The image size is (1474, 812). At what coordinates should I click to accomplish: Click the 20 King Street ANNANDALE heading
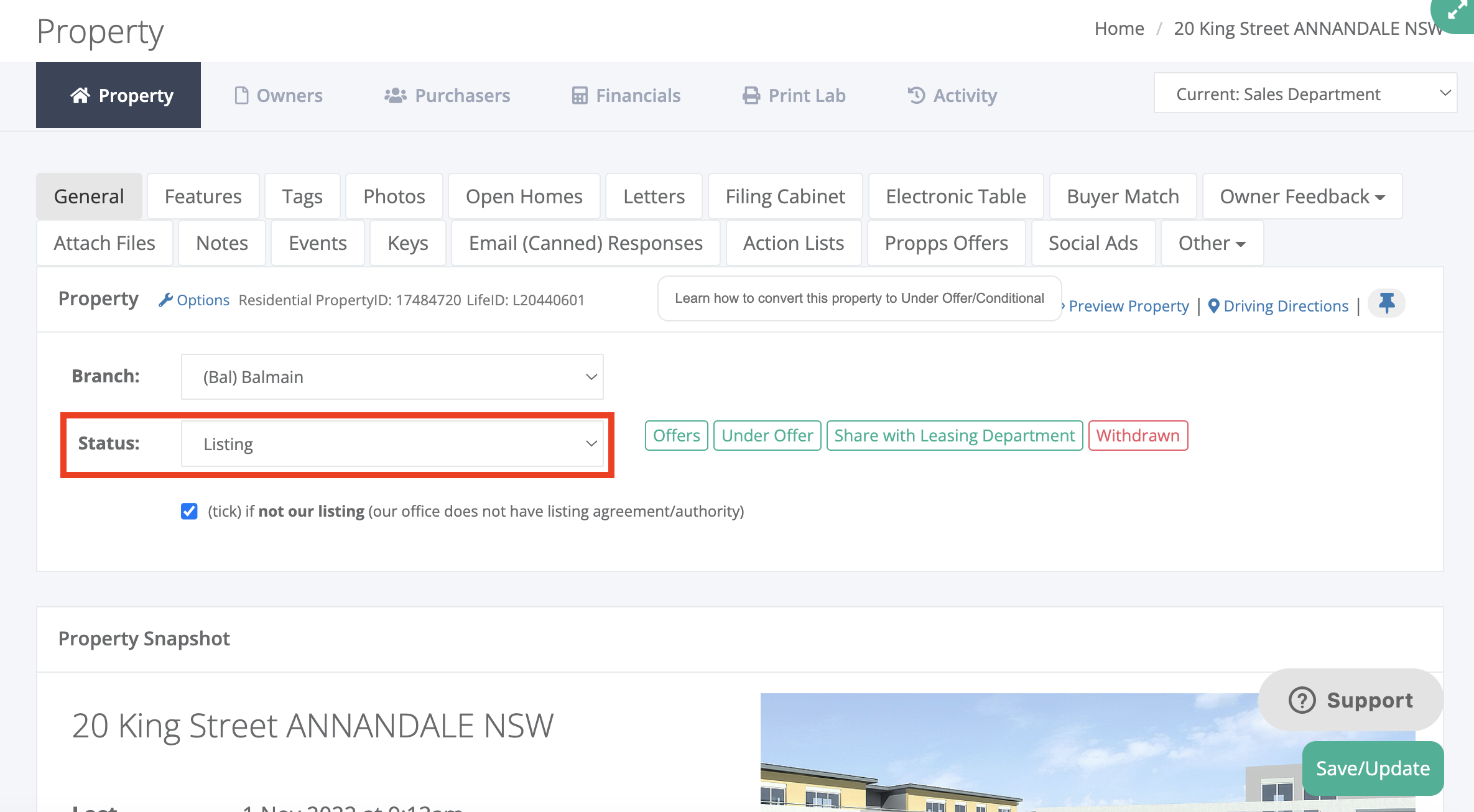point(313,726)
